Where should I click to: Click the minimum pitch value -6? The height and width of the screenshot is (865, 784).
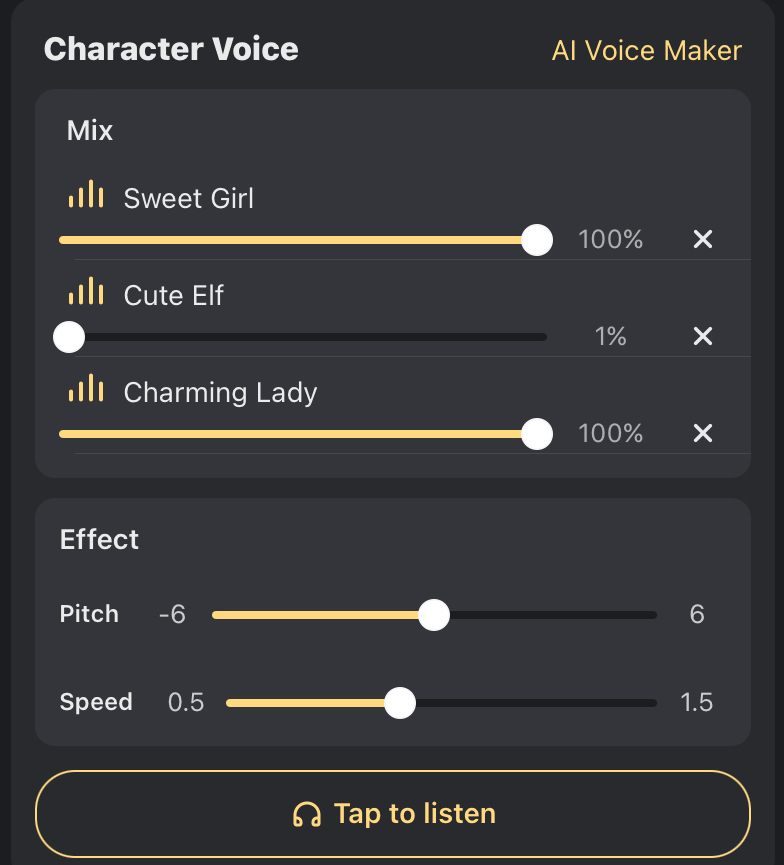coord(172,614)
